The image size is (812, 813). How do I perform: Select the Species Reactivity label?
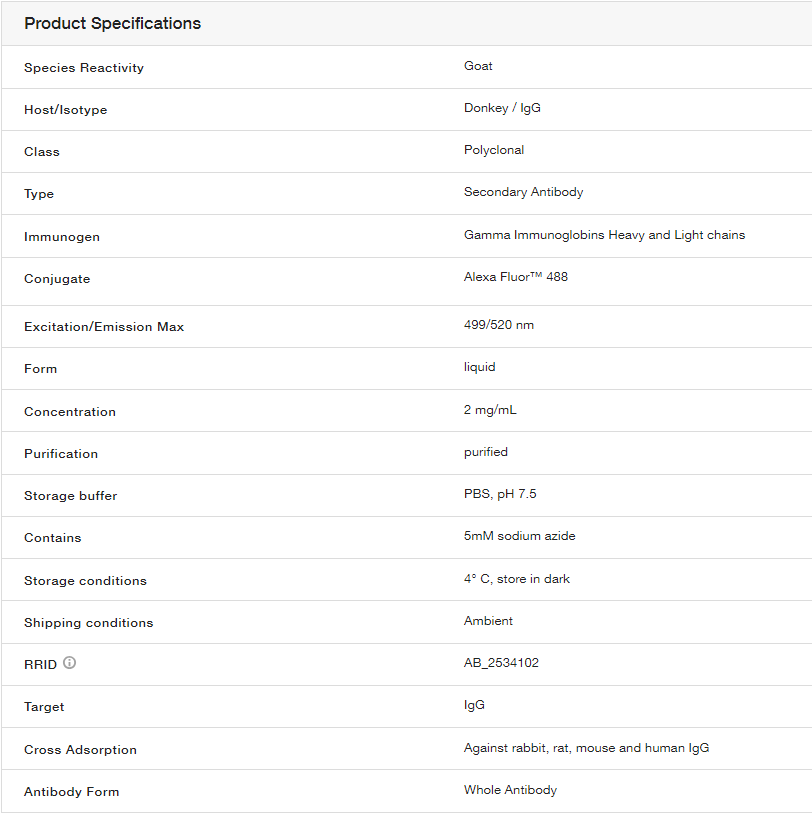(84, 68)
